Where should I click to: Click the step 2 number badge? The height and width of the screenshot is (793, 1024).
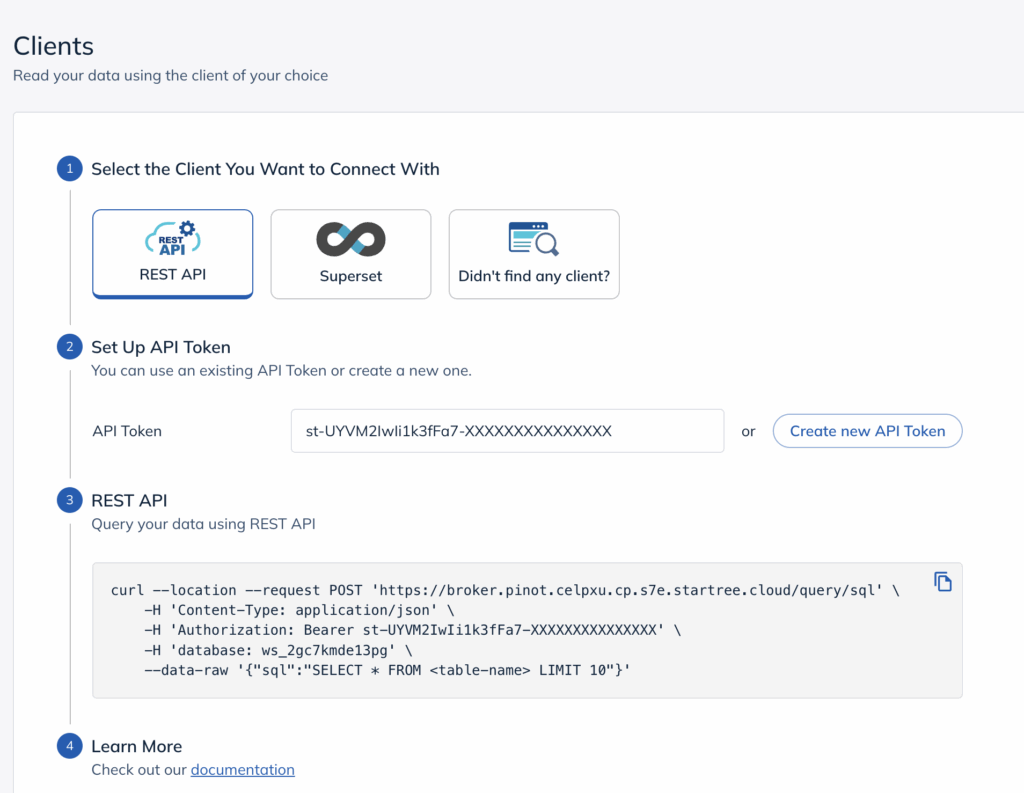[x=70, y=347]
